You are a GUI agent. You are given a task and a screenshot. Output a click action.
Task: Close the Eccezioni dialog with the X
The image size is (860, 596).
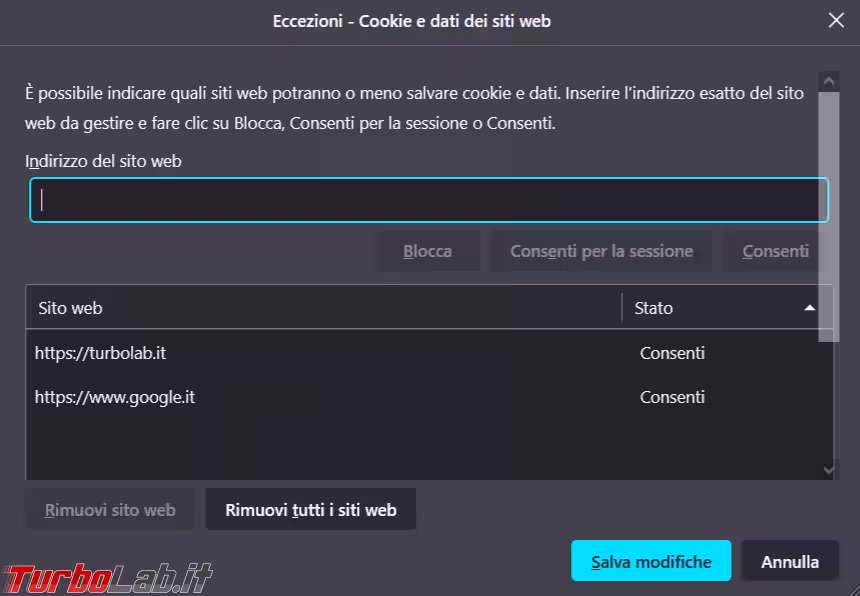click(836, 21)
